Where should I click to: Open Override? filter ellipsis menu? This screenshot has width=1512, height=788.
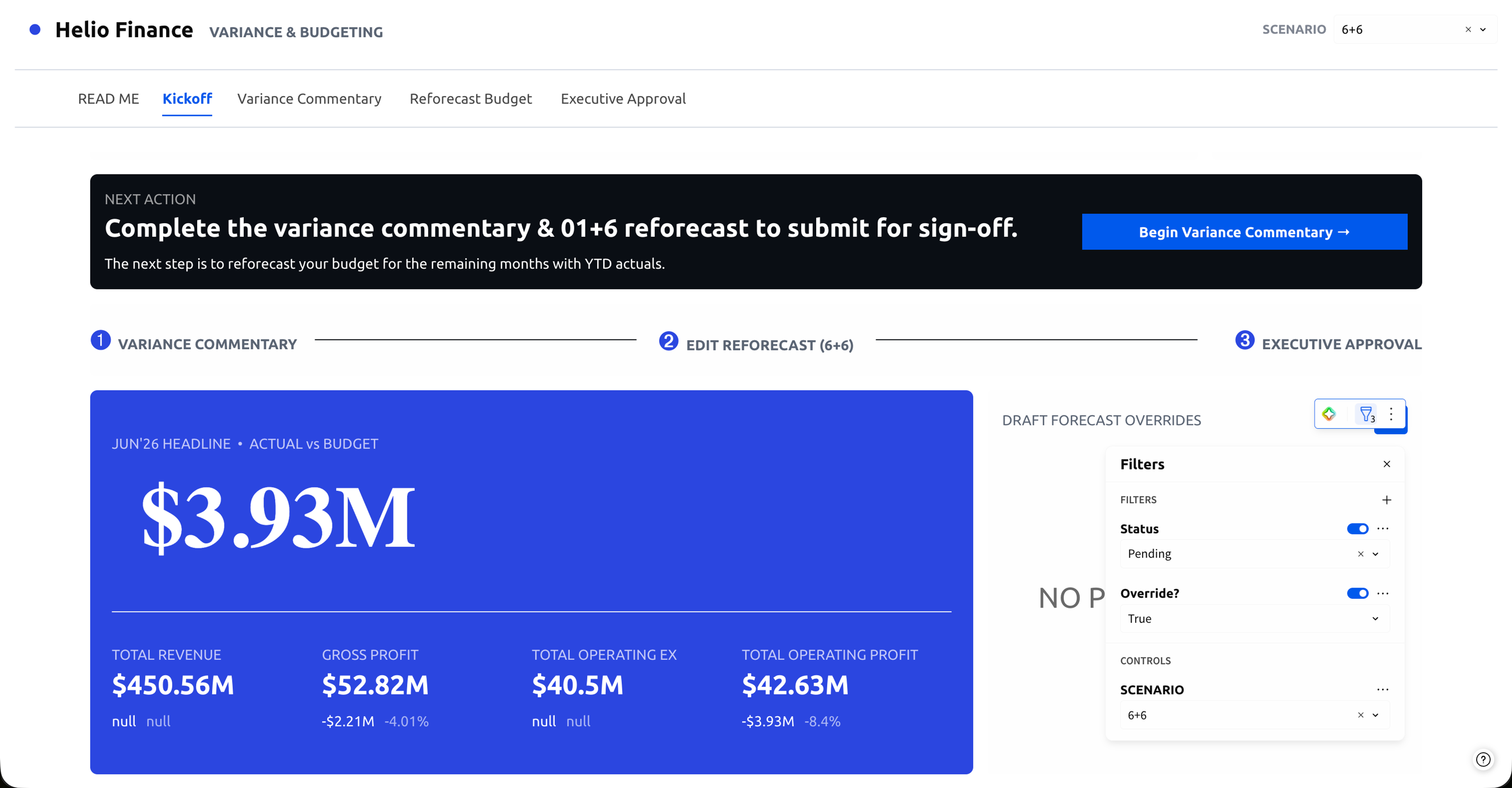[1382, 593]
